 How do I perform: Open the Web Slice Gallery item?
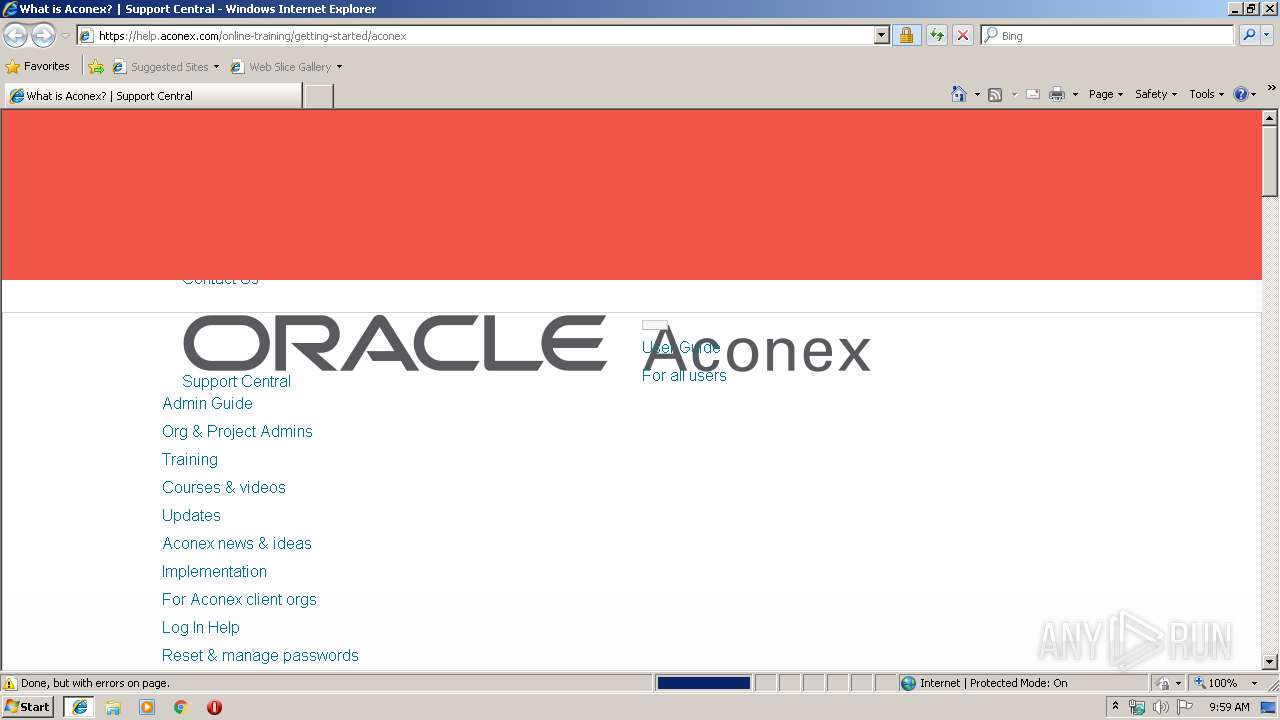[286, 67]
